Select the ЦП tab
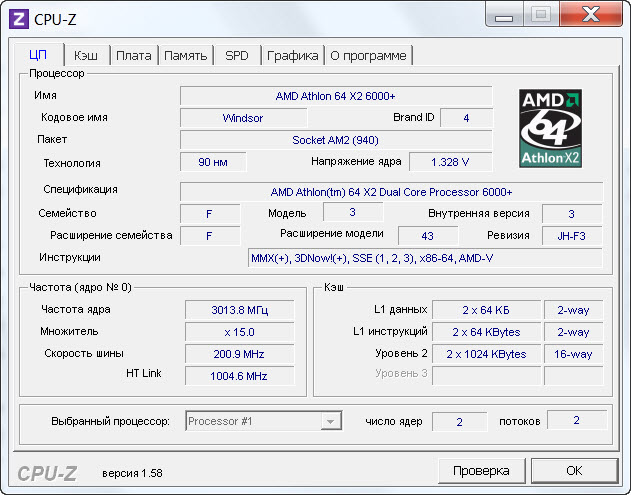This screenshot has height=495, width=631. point(39,55)
